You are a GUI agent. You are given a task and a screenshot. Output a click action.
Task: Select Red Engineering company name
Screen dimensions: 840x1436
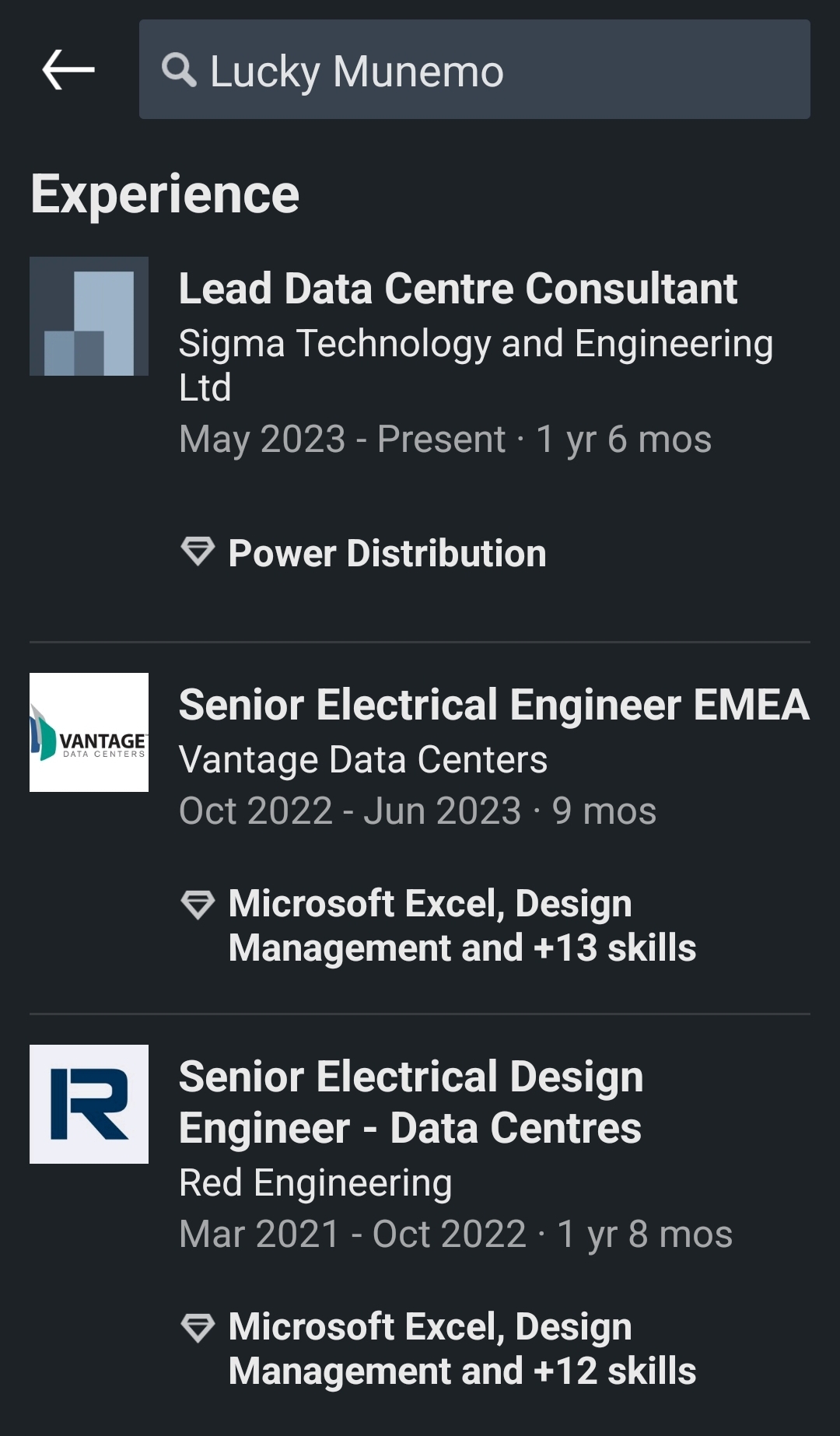click(315, 1183)
